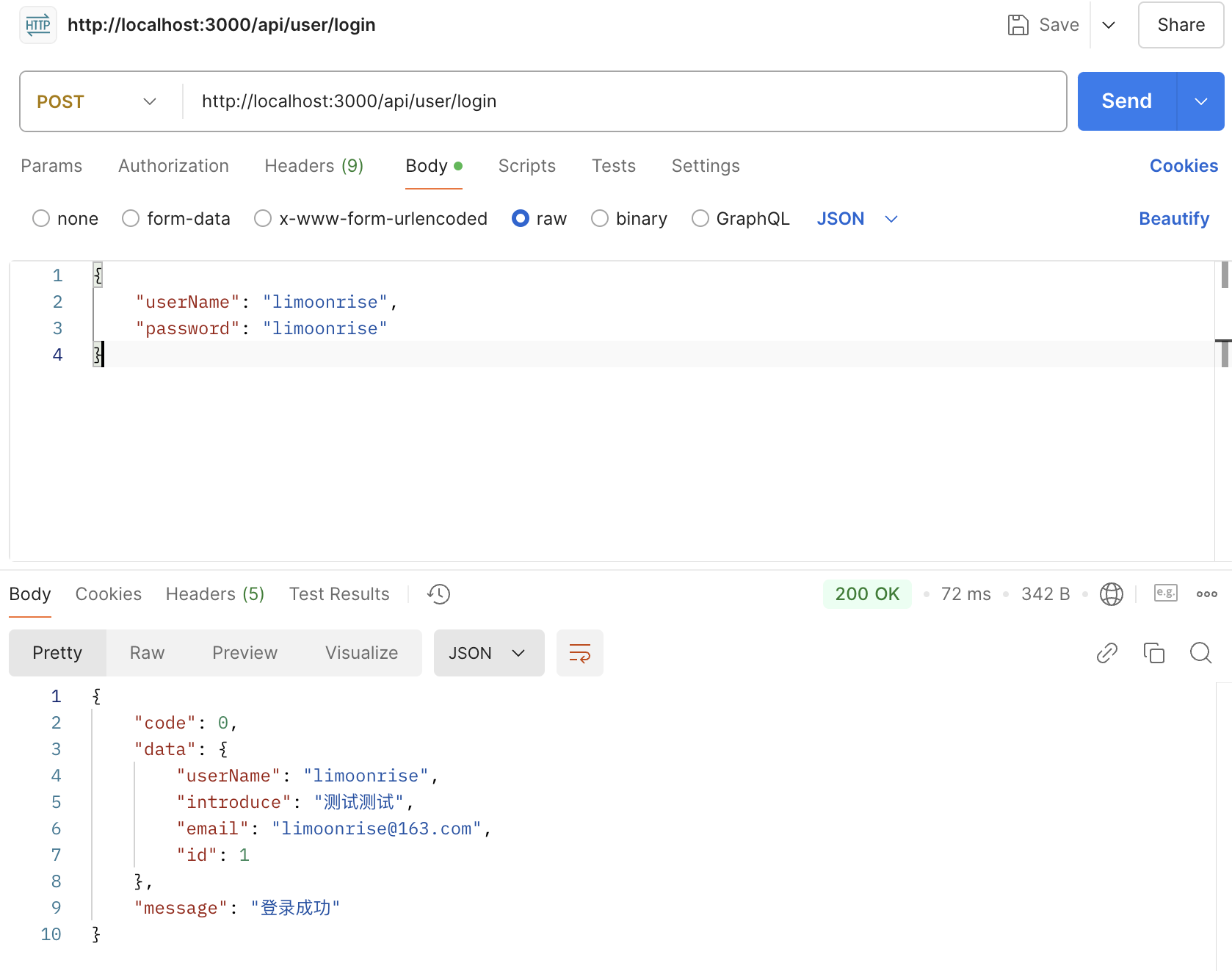The width and height of the screenshot is (1232, 971).
Task: Expand the Send button options arrow
Action: (x=1200, y=101)
